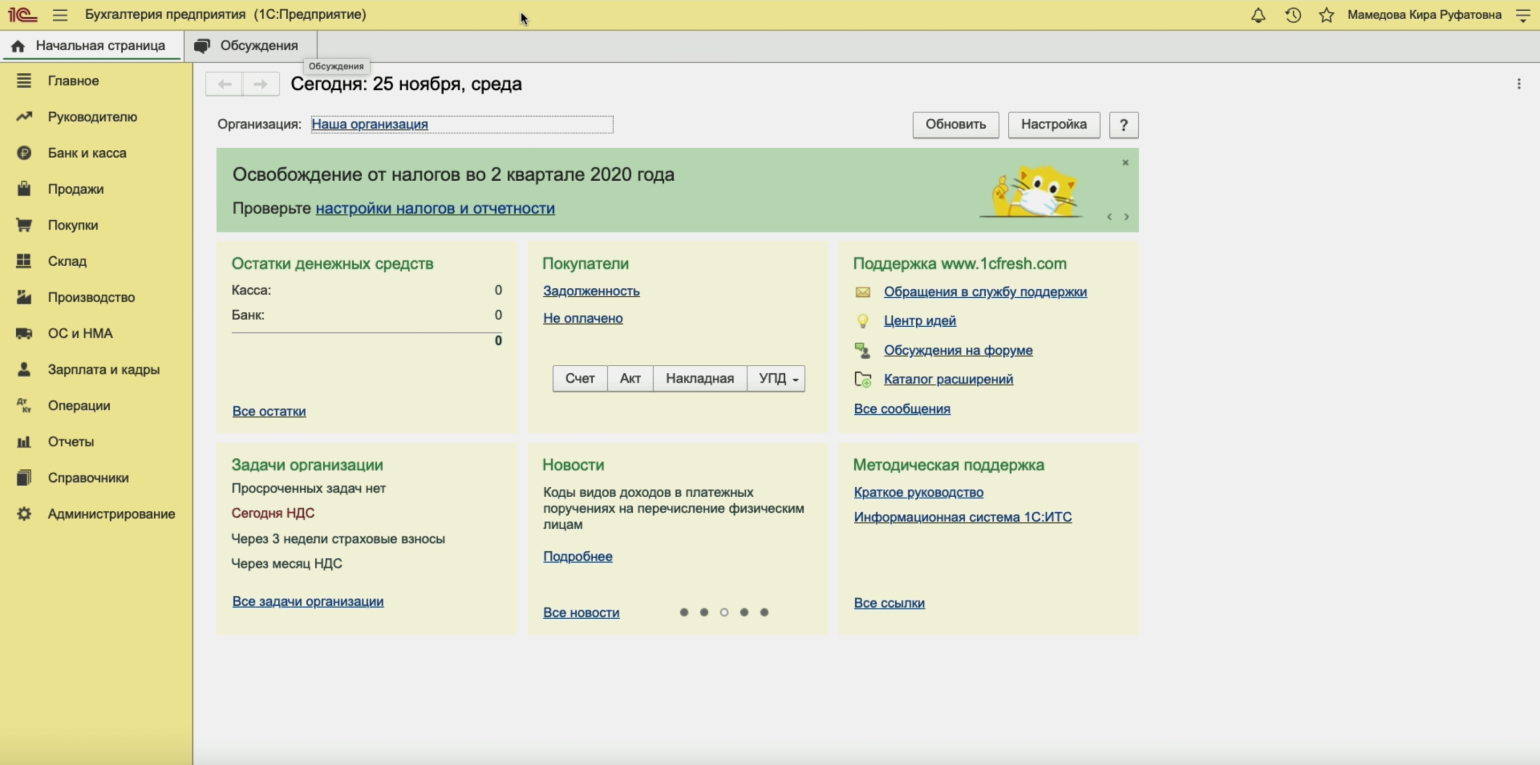Open the hamburger main menu icon
Screen dimensions: 1540x765
60,15
